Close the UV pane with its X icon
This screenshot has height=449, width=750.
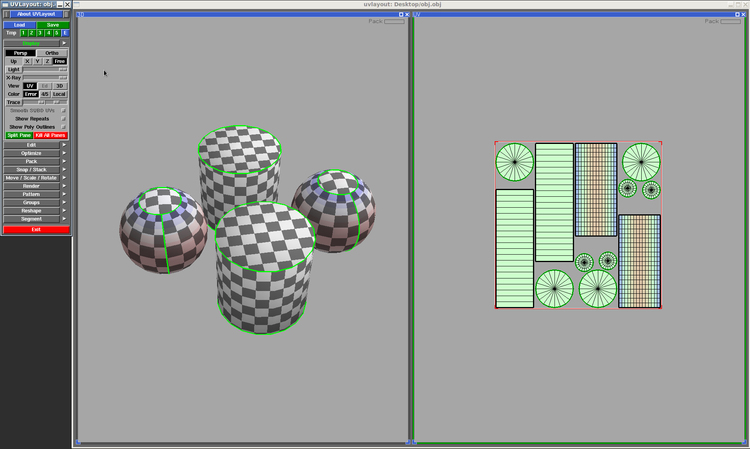tap(743, 14)
